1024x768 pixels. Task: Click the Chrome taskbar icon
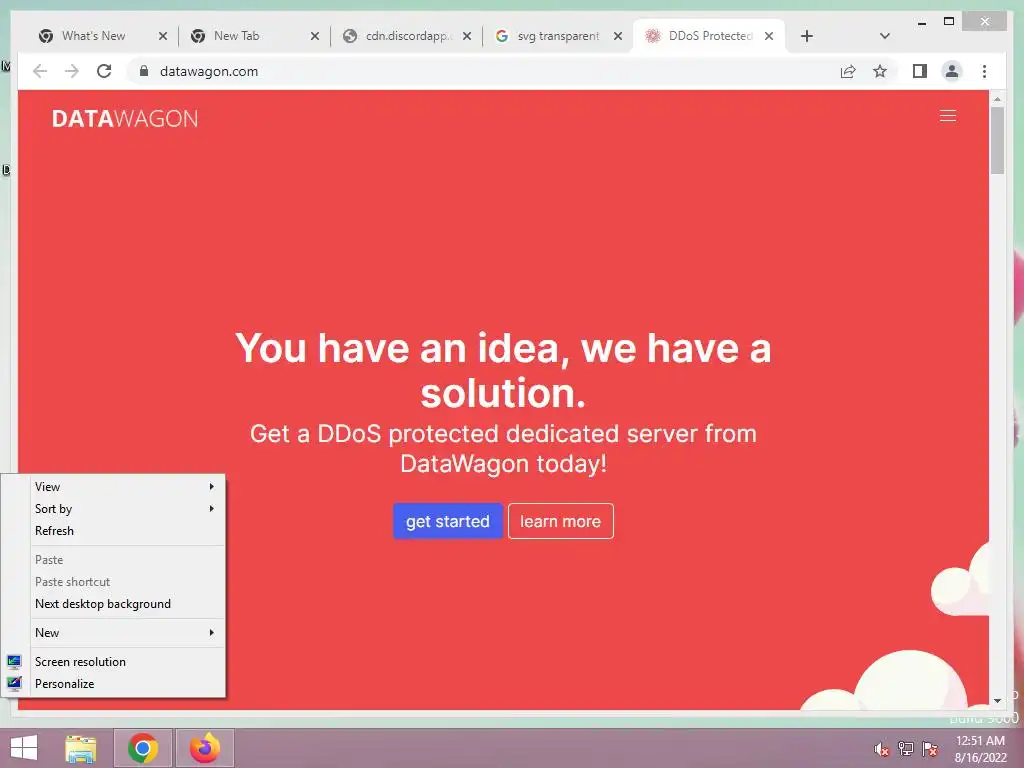tap(143, 748)
